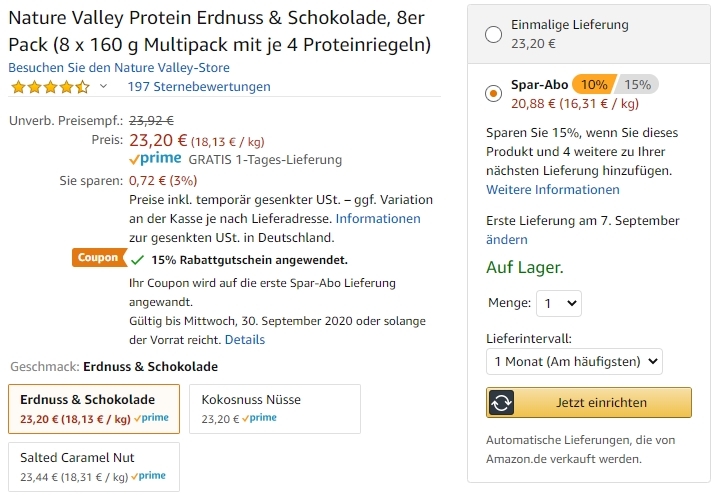Select the Spar-Abo radio button
717x495 pixels.
493,94
